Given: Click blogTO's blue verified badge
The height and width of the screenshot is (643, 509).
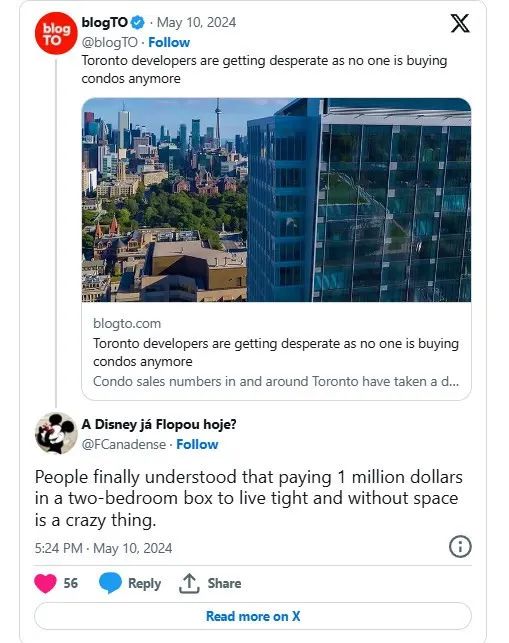Looking at the screenshot, I should pyautogui.click(x=138, y=23).
